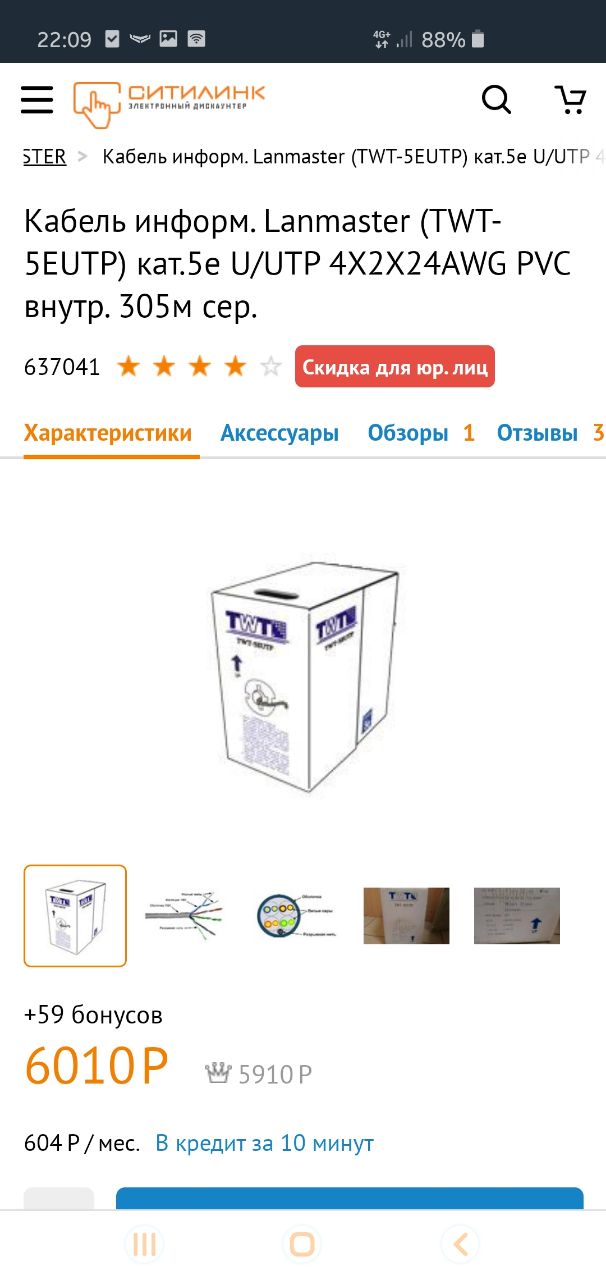
Task: Open the search magnifier
Action: [496, 99]
